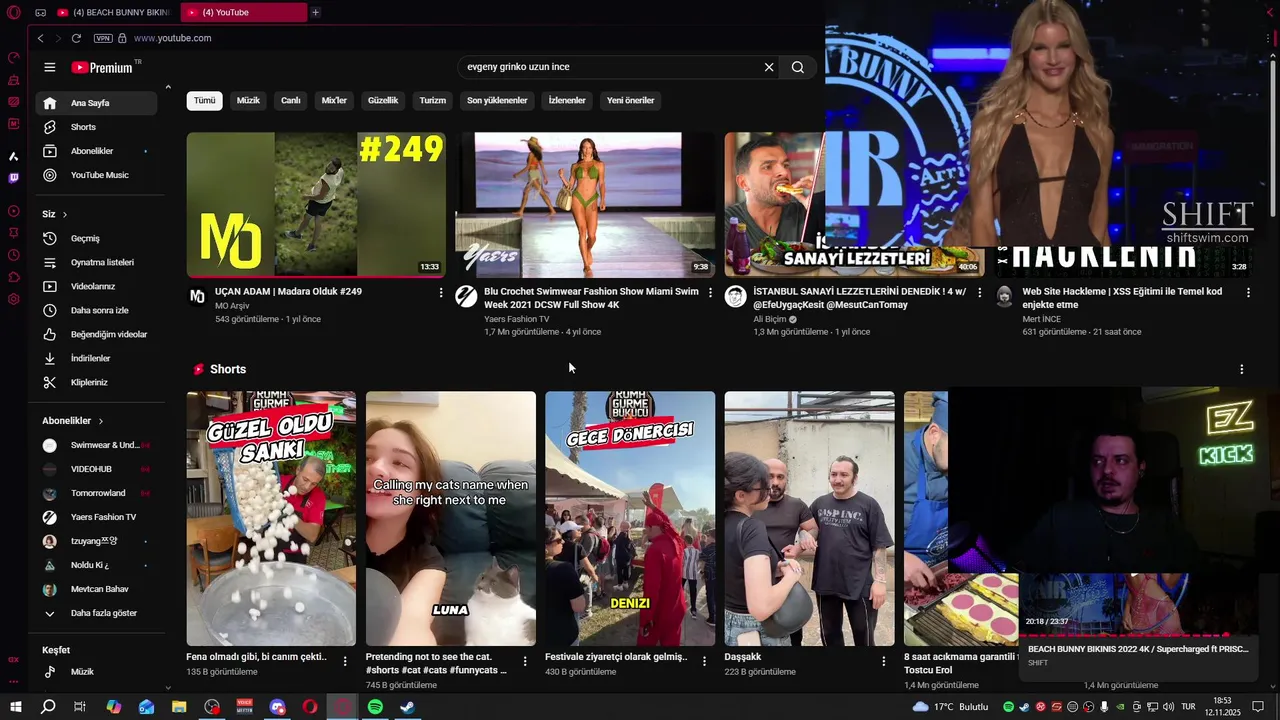Open options for 'Daşşakk' short
This screenshot has height=720, width=1280.
[x=883, y=661]
